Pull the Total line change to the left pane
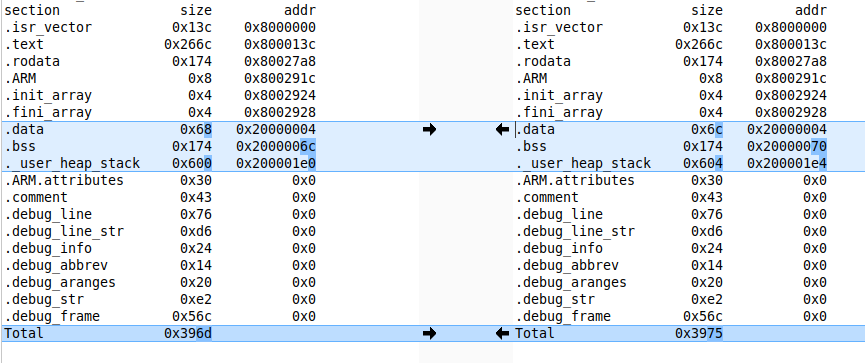865x363 pixels. (x=503, y=333)
